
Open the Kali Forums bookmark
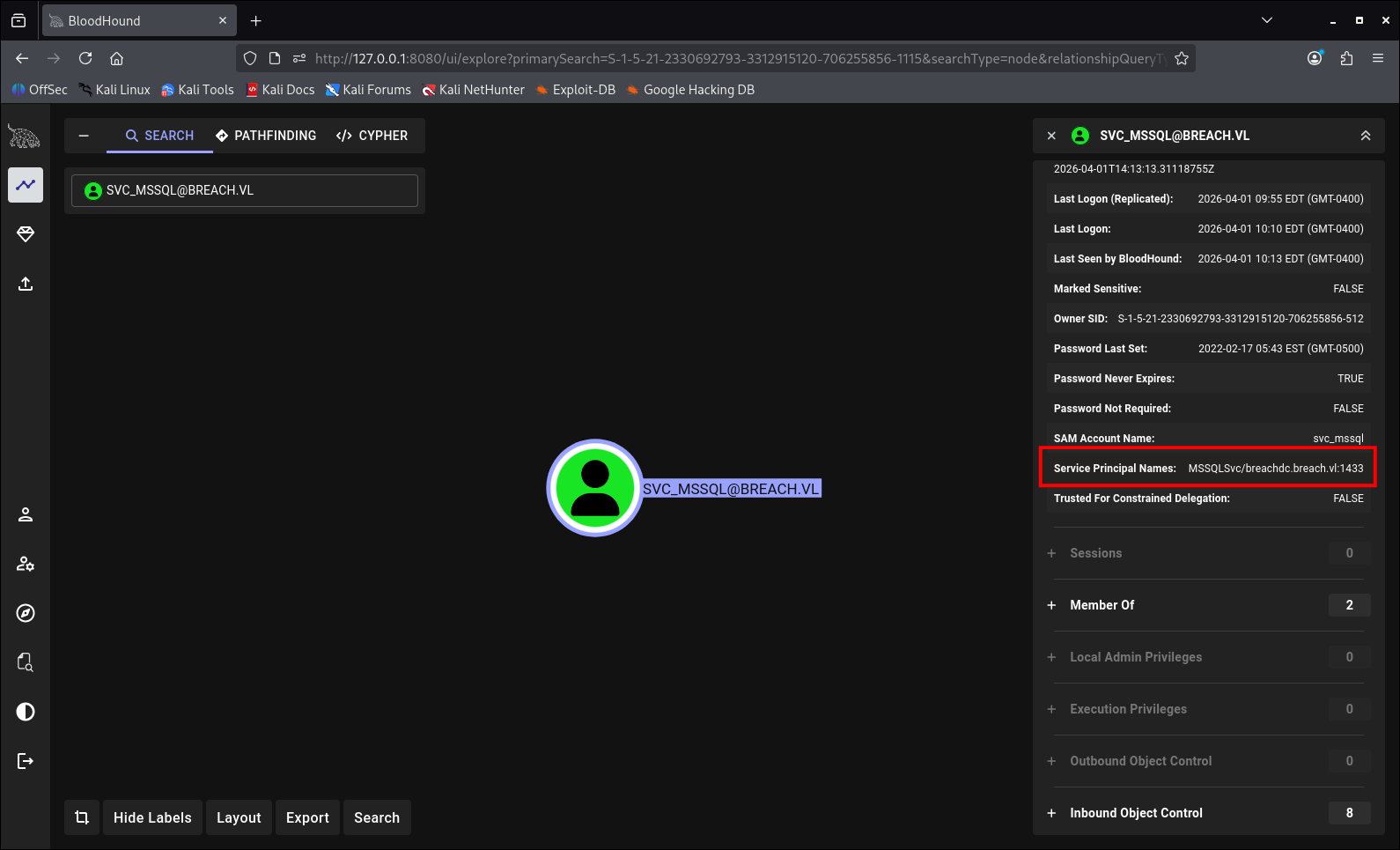tap(368, 90)
